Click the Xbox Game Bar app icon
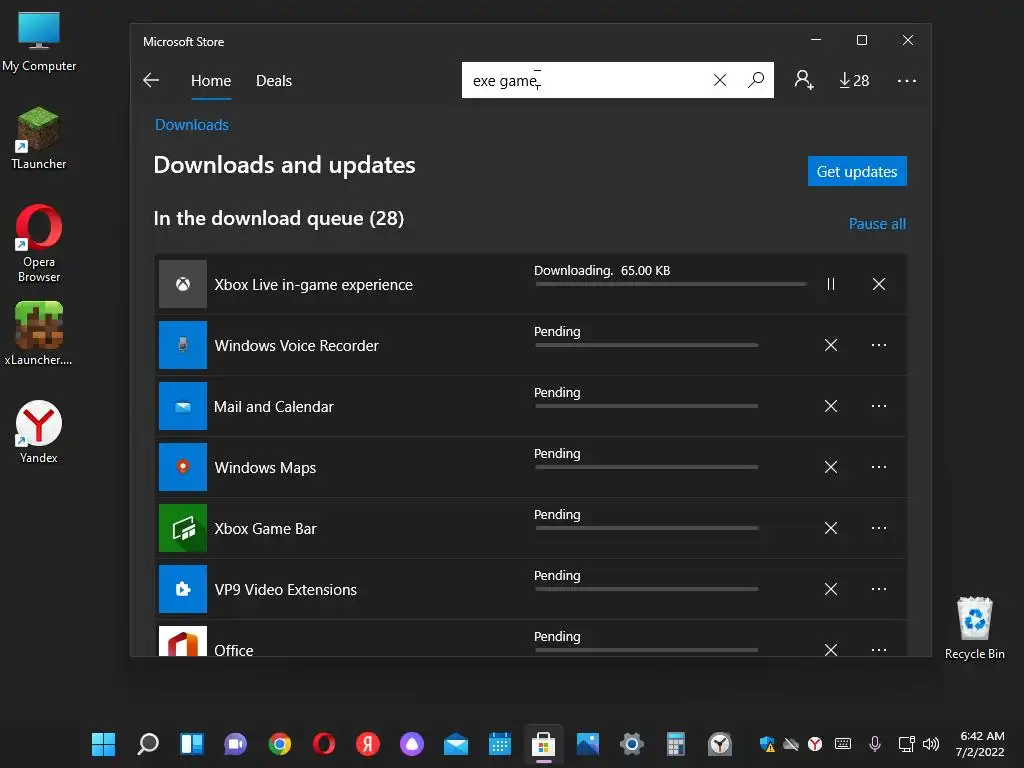This screenshot has width=1024, height=768. pyautogui.click(x=183, y=528)
